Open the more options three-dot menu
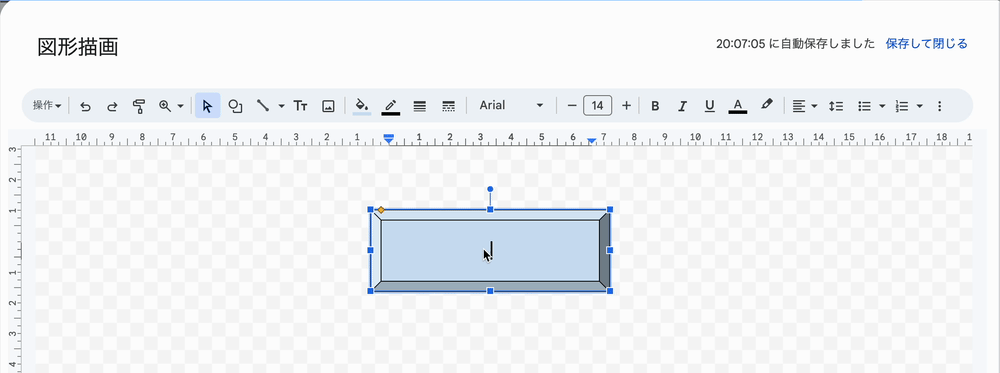Image resolution: width=1000 pixels, height=373 pixels. pos(939,106)
